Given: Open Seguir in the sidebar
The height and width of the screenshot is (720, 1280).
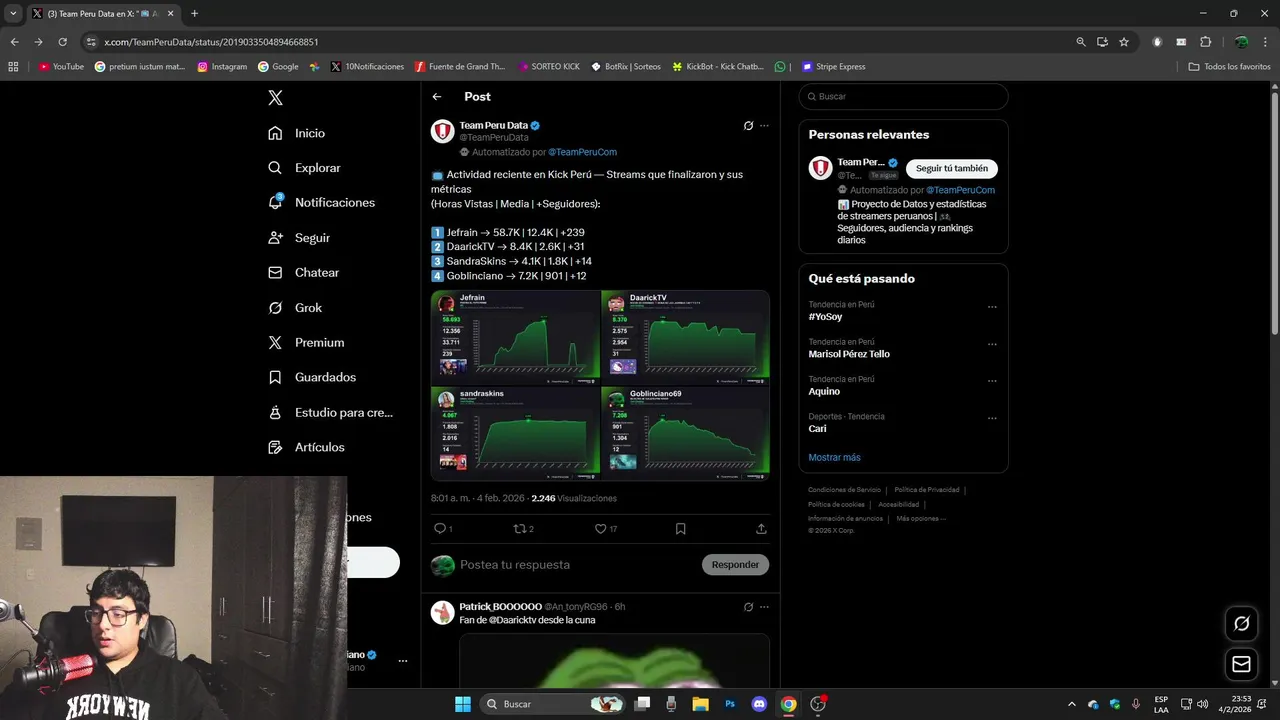Looking at the screenshot, I should tap(298, 238).
